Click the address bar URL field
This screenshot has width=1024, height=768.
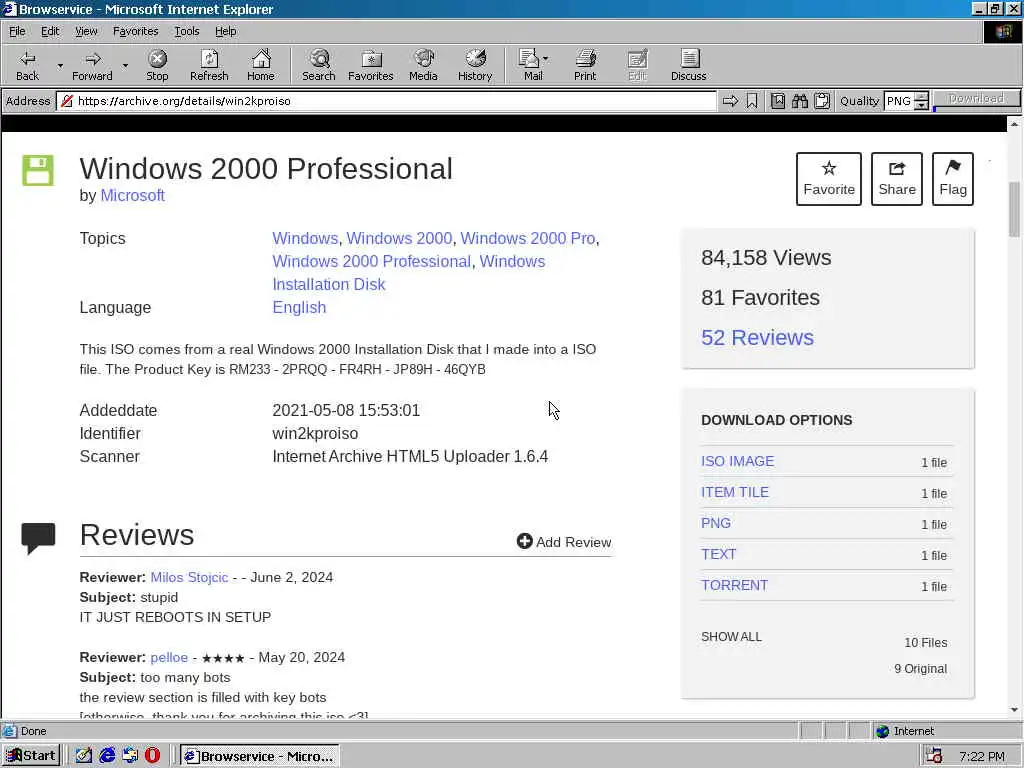click(387, 101)
